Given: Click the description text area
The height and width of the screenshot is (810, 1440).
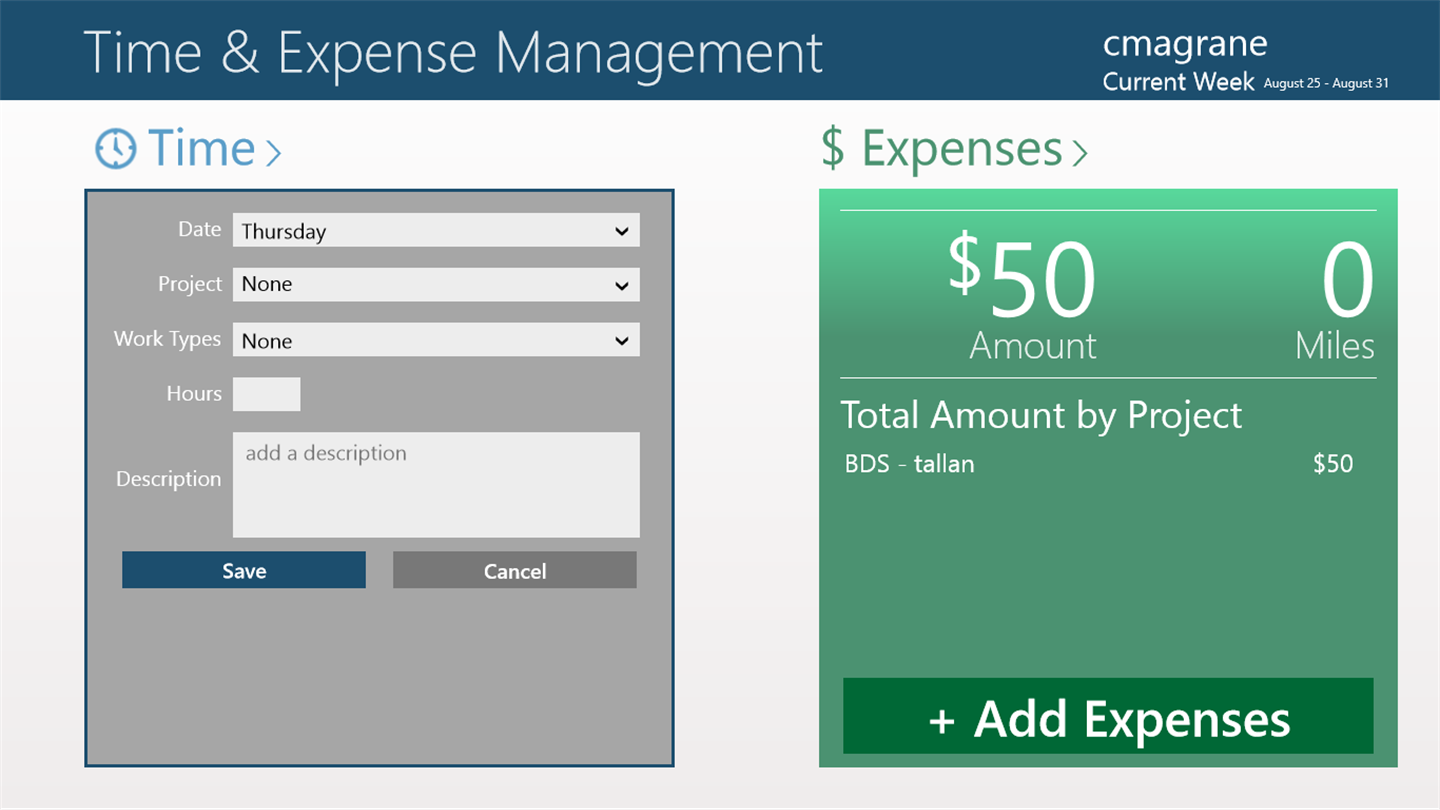Looking at the screenshot, I should [x=436, y=485].
